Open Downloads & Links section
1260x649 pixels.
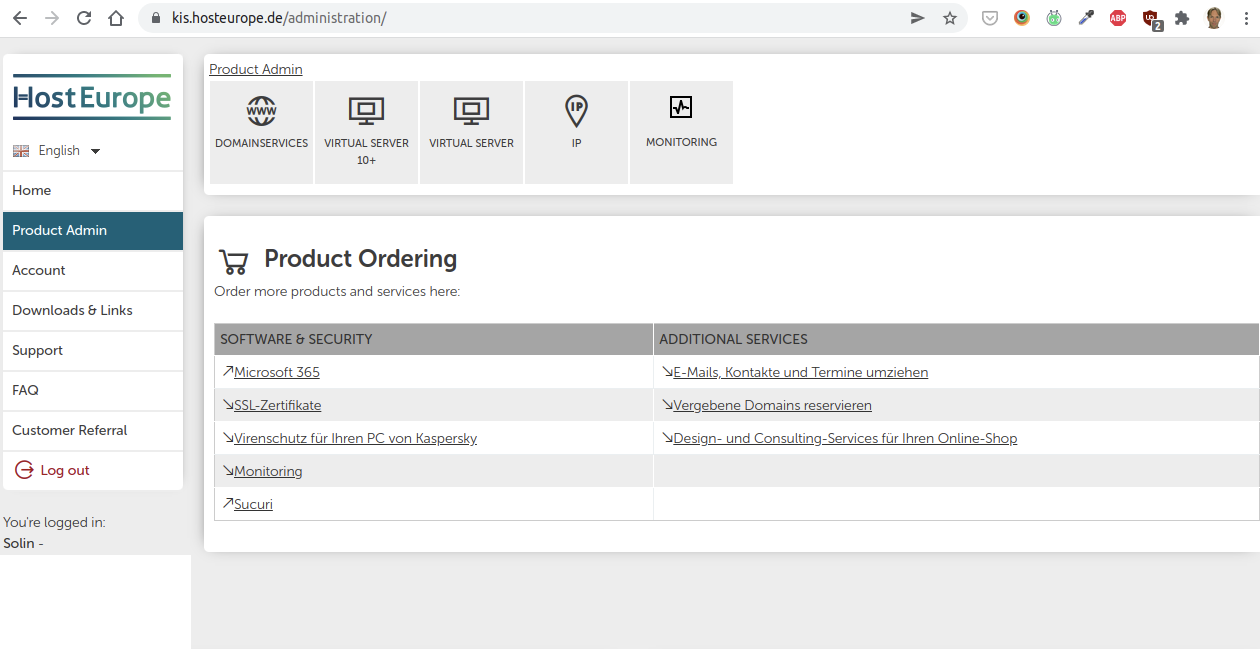[72, 310]
